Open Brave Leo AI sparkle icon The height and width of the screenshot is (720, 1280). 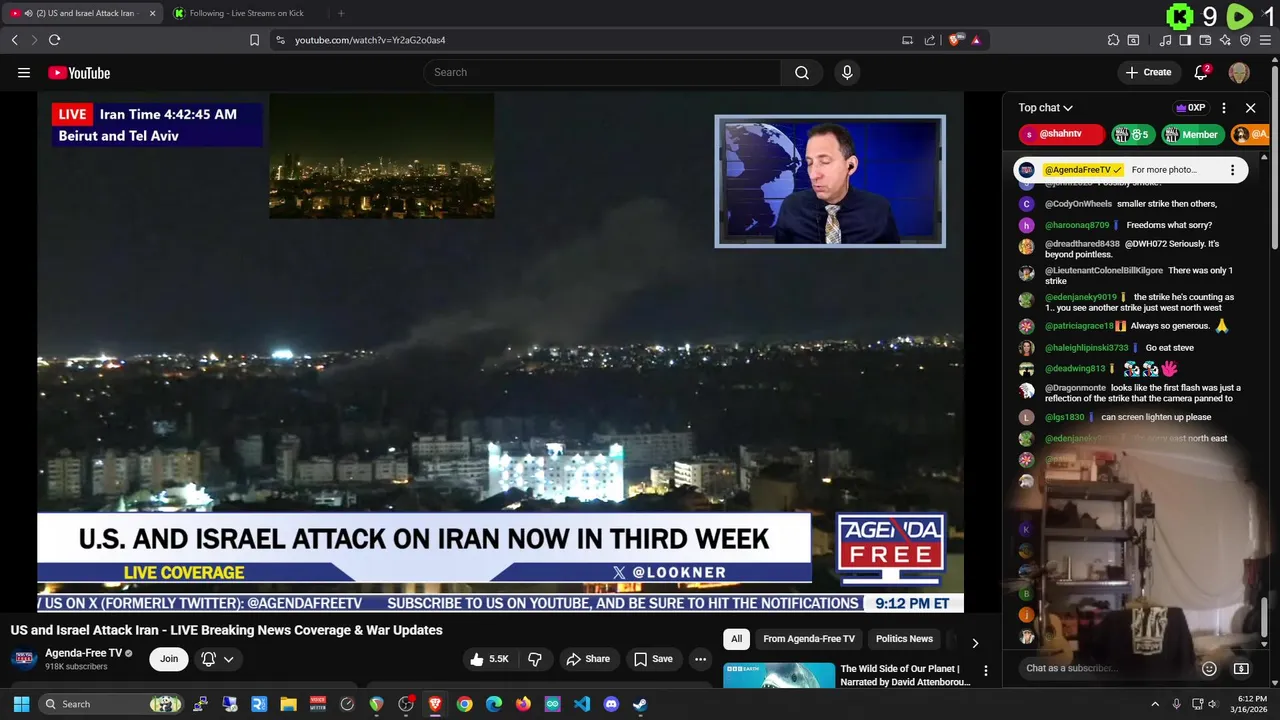(1226, 40)
